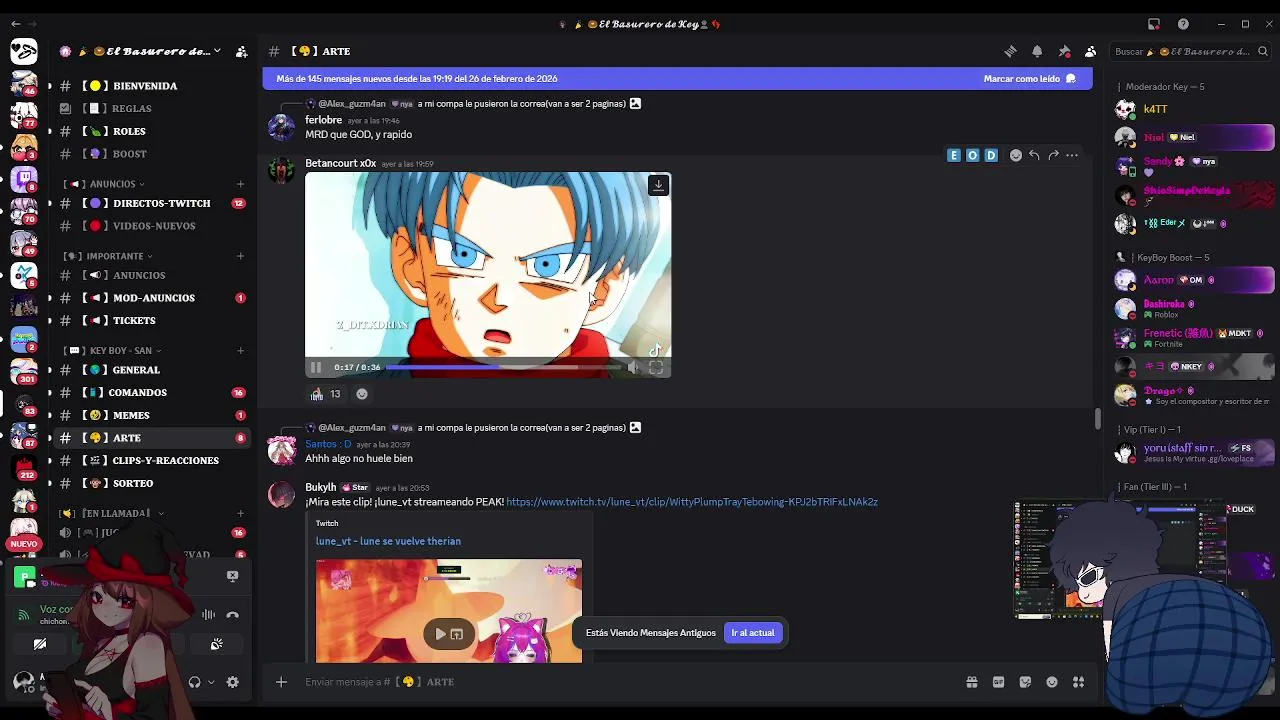
Task: Open the GIF picker icon
Action: pos(998,682)
